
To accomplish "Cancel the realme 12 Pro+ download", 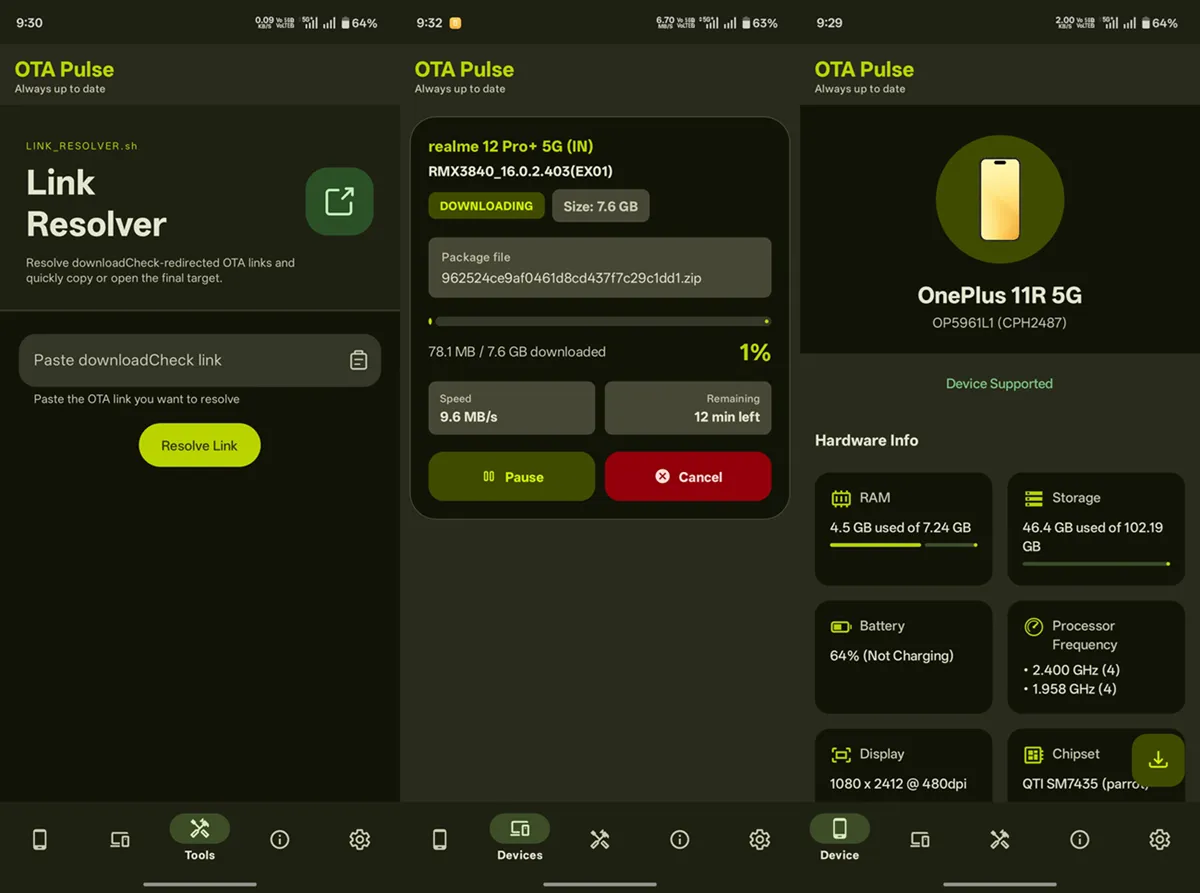I will pos(688,476).
